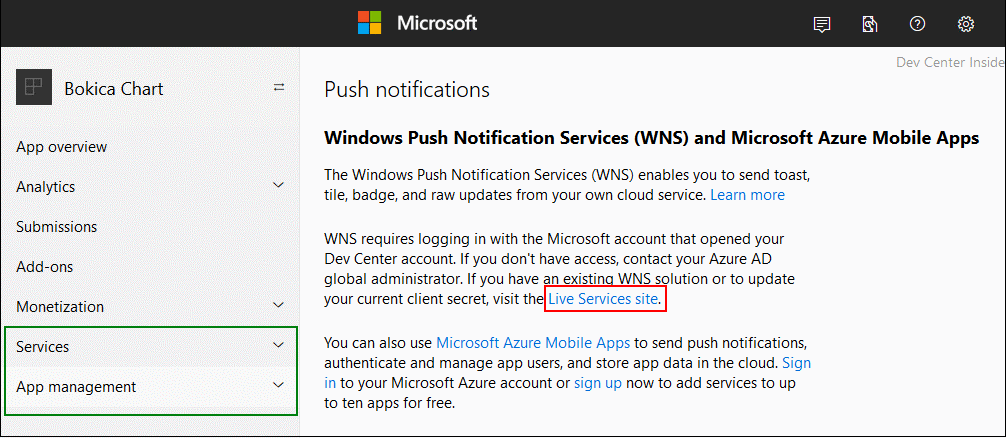Open the help question mark icon
Image resolution: width=1006 pixels, height=438 pixels.
click(x=917, y=24)
